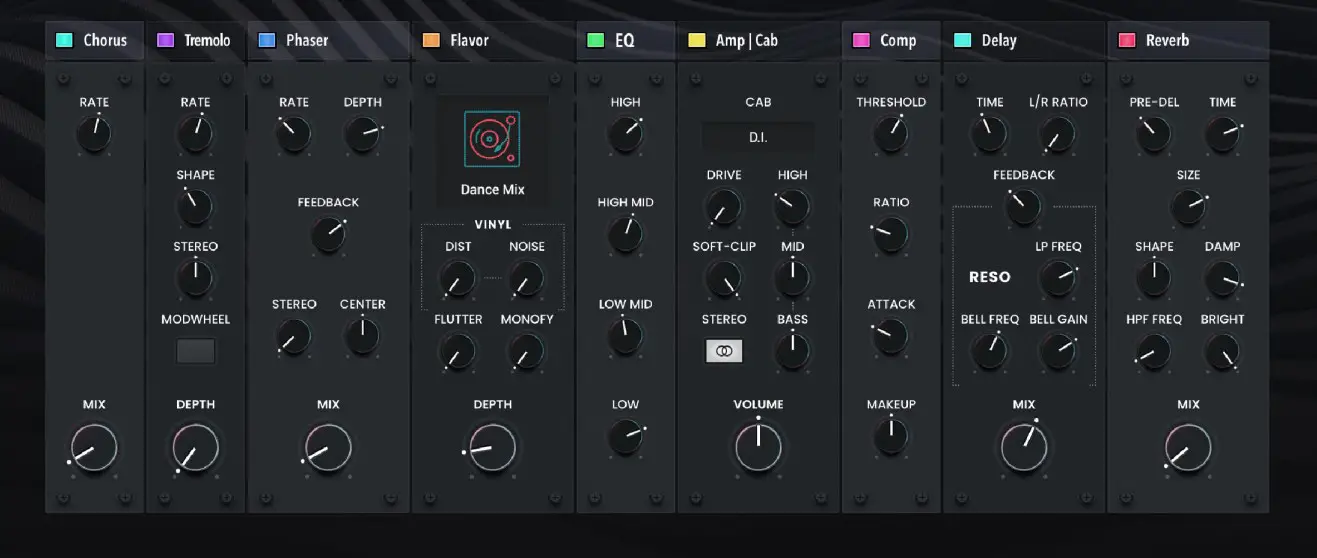Click the Vinyl DIST knob
The height and width of the screenshot is (558, 1317).
[x=458, y=279]
